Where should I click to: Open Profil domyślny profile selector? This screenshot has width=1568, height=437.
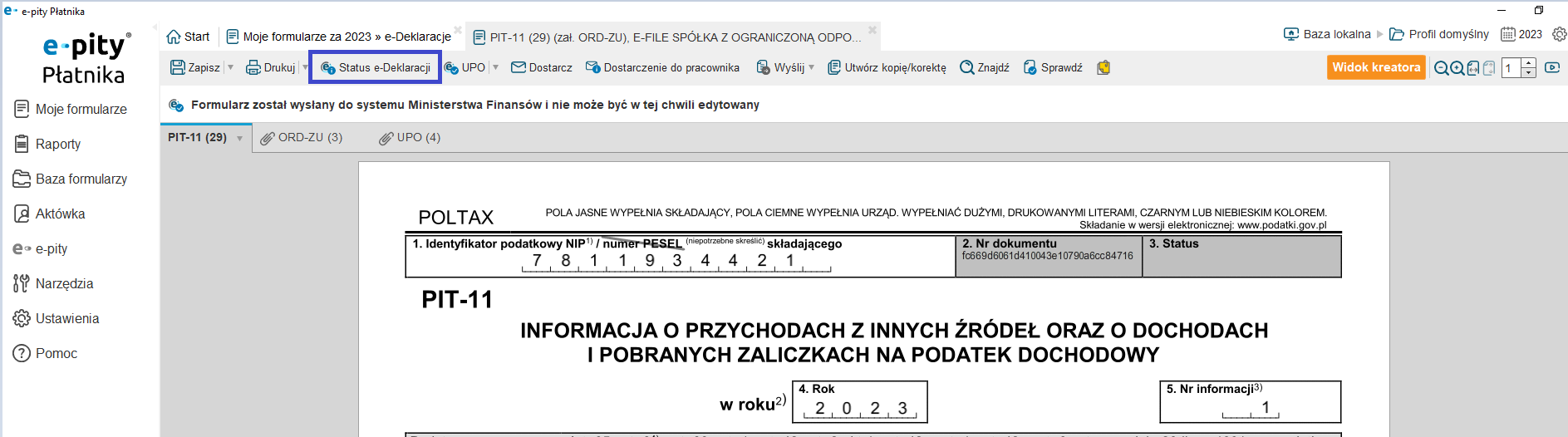tap(1439, 34)
